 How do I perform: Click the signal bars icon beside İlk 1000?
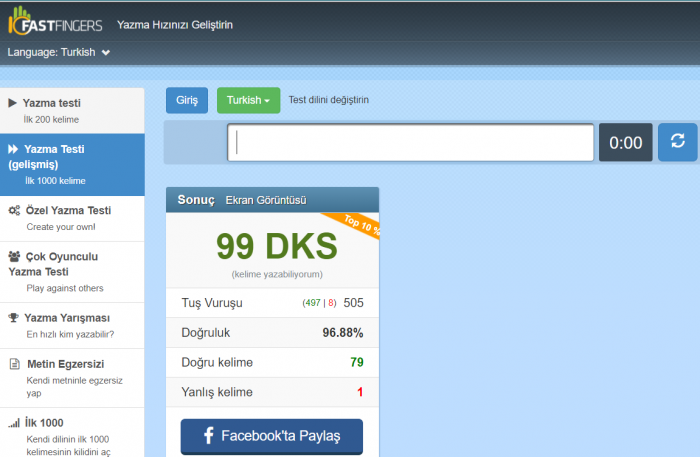(x=14, y=423)
